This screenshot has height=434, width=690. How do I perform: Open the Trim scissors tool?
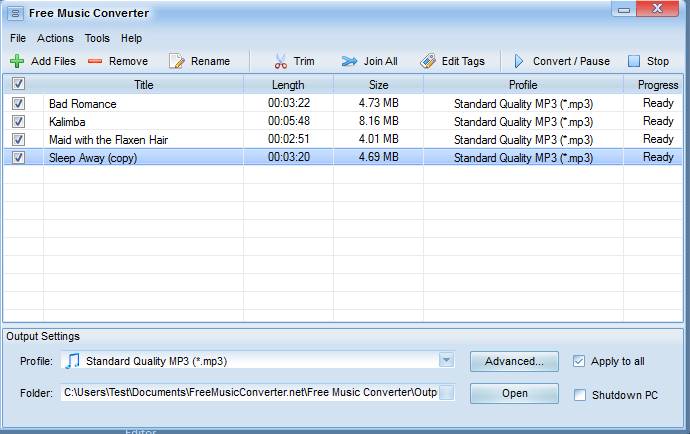pyautogui.click(x=281, y=61)
